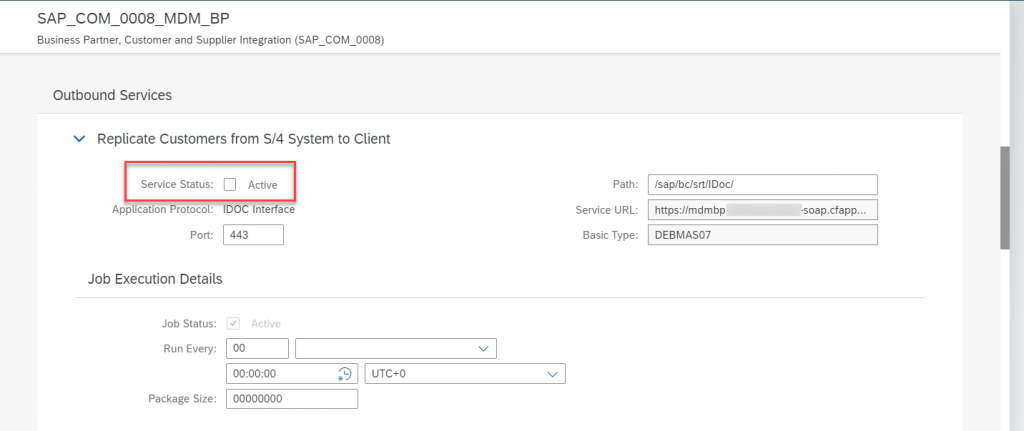This screenshot has height=431, width=1024.
Task: Click the Job Execution Details heading
Action: [155, 279]
